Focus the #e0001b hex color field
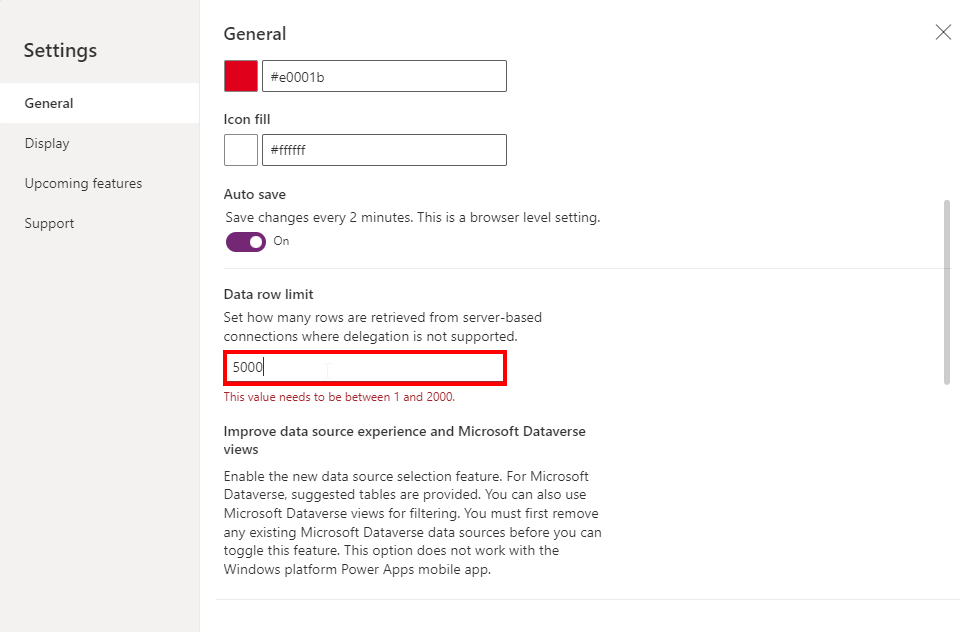This screenshot has width=975, height=632. pos(384,77)
